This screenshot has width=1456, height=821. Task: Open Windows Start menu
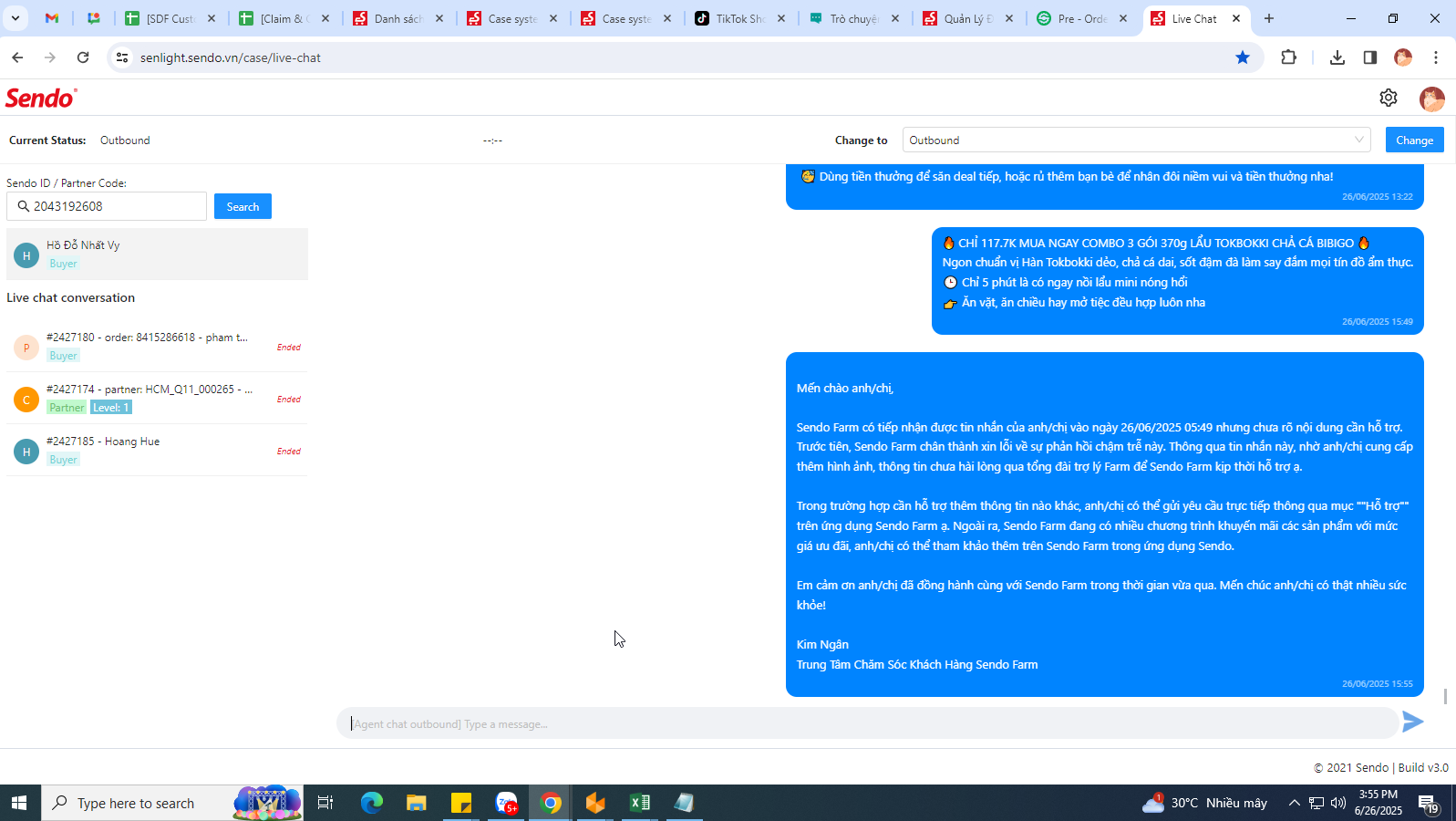pyautogui.click(x=19, y=803)
